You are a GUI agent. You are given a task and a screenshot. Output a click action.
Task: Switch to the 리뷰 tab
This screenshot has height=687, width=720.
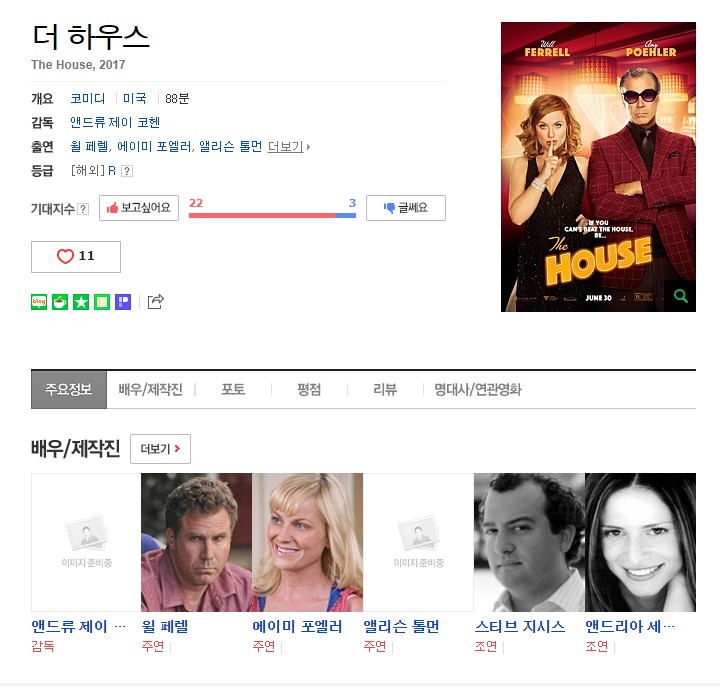point(385,389)
